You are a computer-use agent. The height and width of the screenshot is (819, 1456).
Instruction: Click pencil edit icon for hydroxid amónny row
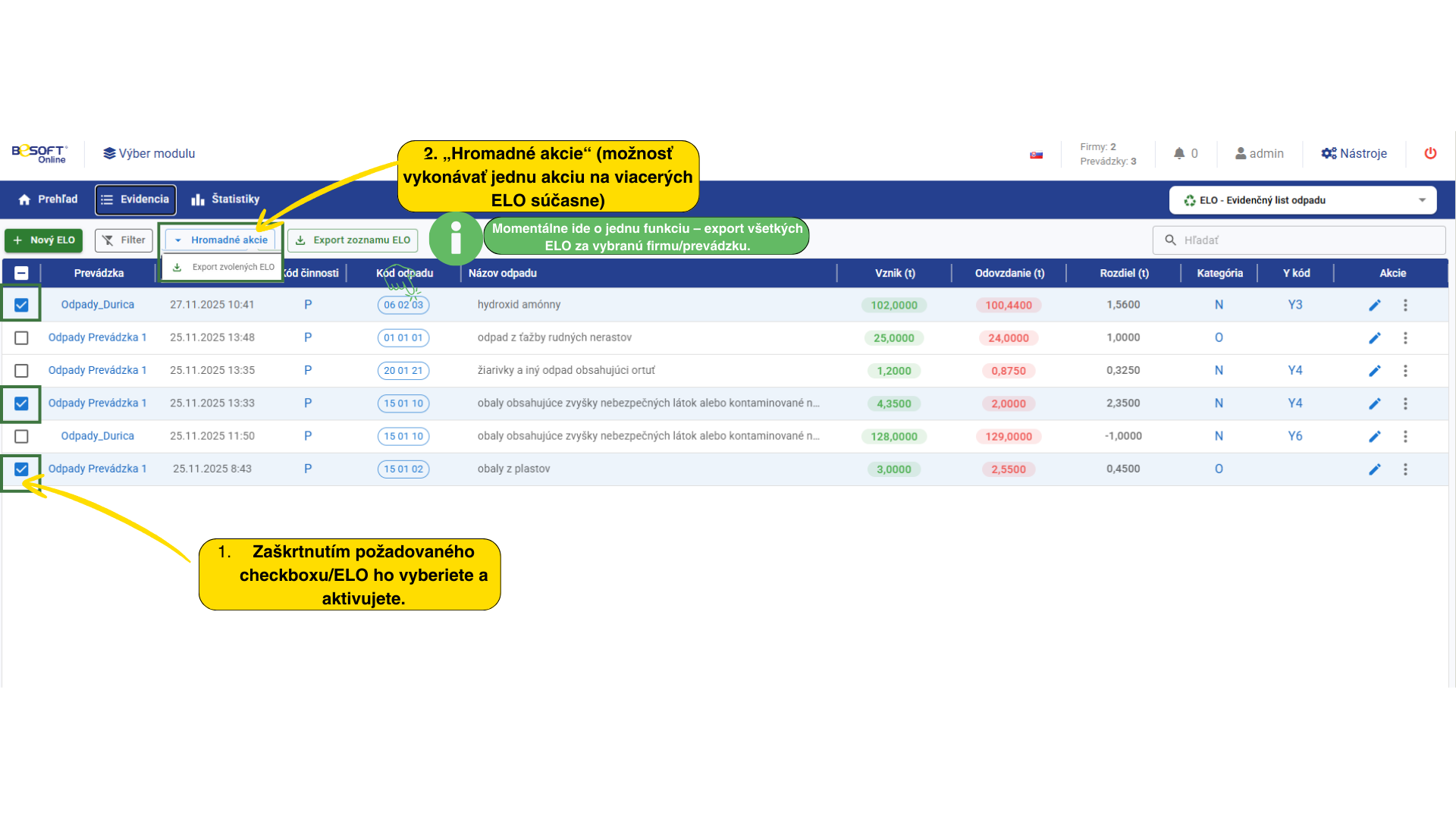click(1374, 305)
